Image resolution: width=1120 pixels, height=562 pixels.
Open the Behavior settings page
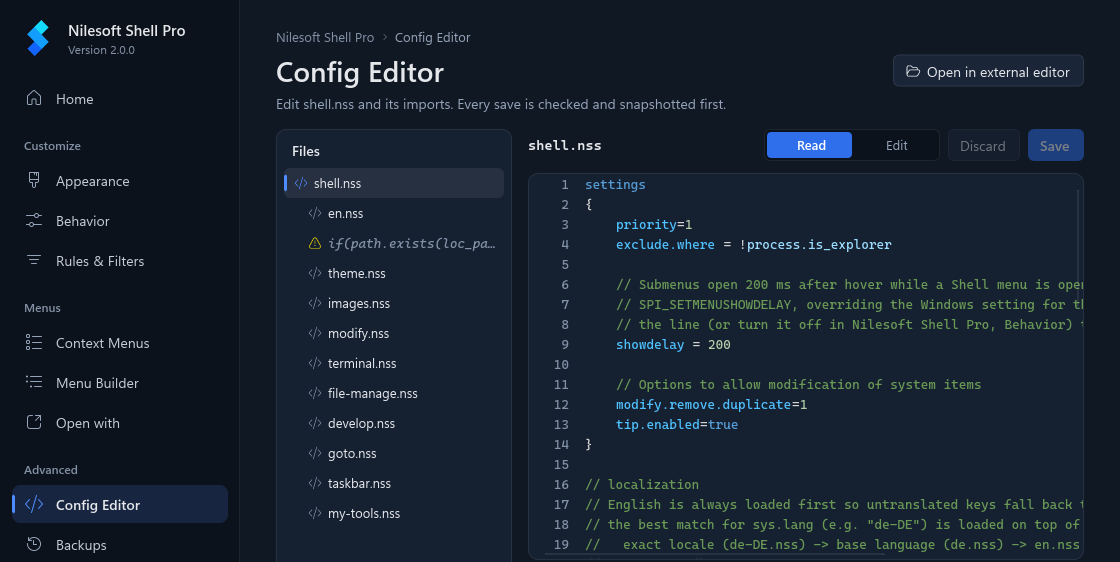pos(120,221)
